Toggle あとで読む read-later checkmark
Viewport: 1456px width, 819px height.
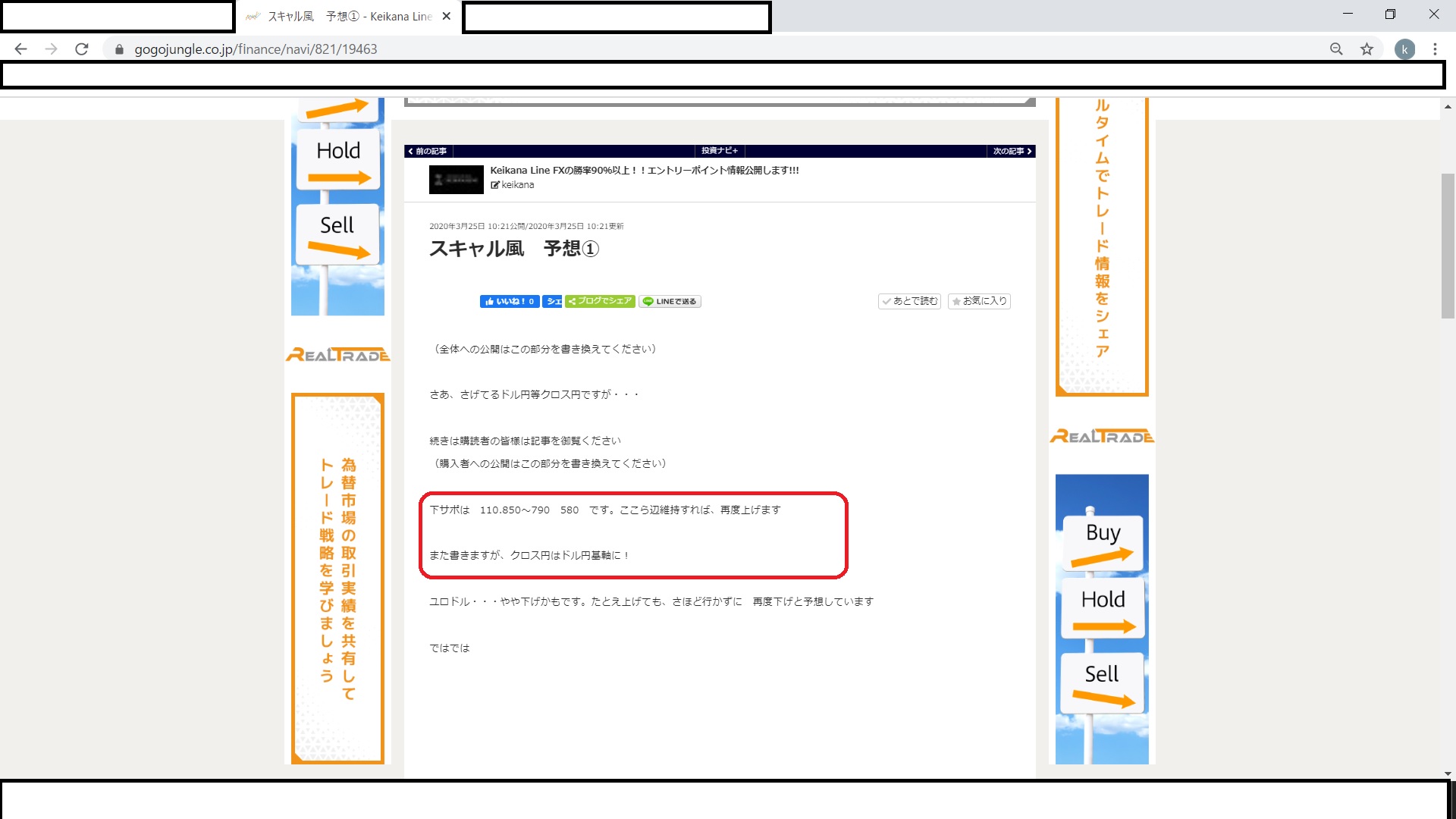click(x=909, y=301)
